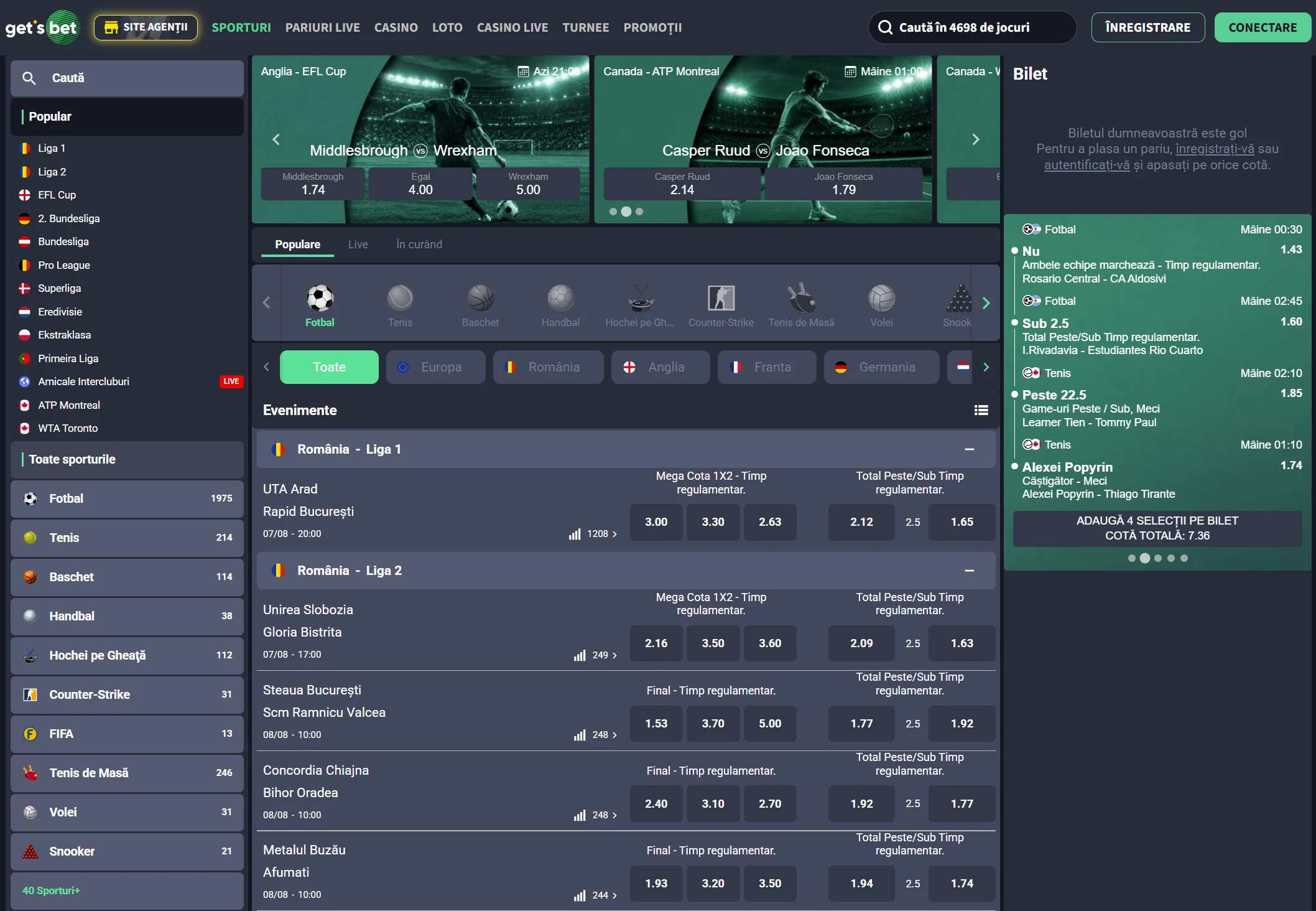Open Snooker category in sports list
This screenshot has height=911, width=1316.
127,851
